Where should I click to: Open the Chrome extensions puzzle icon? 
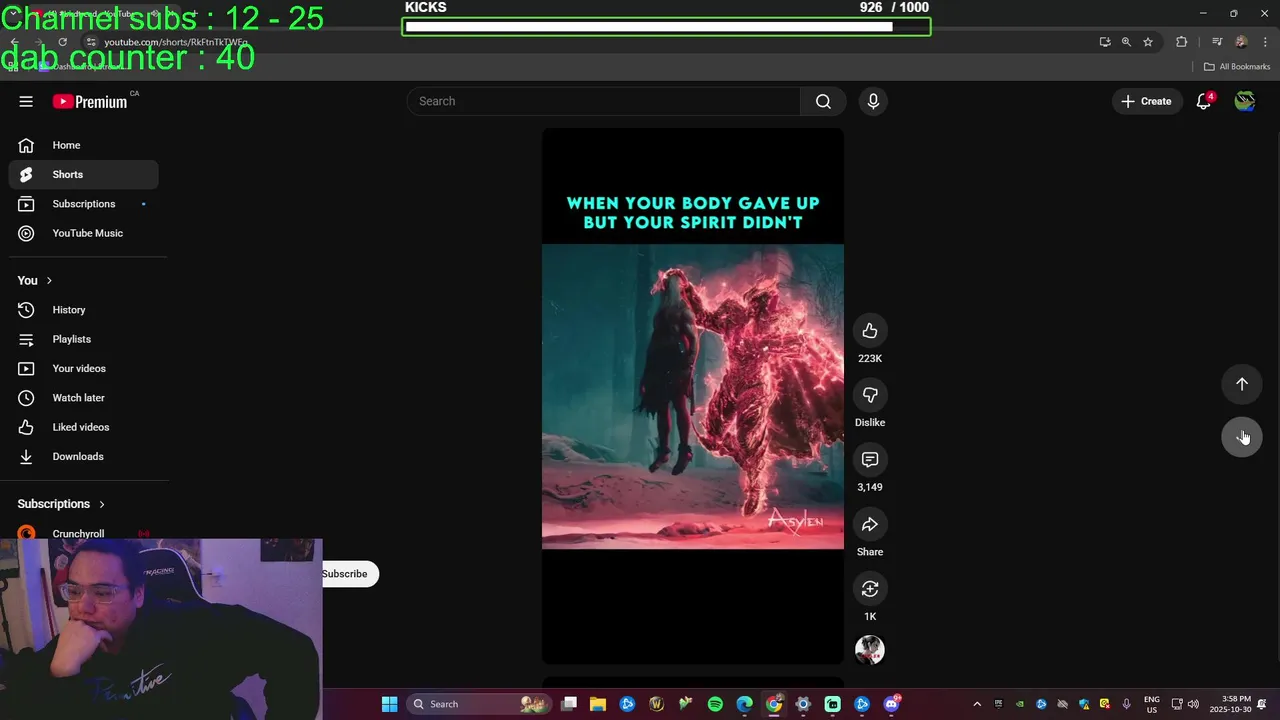pyautogui.click(x=1182, y=42)
